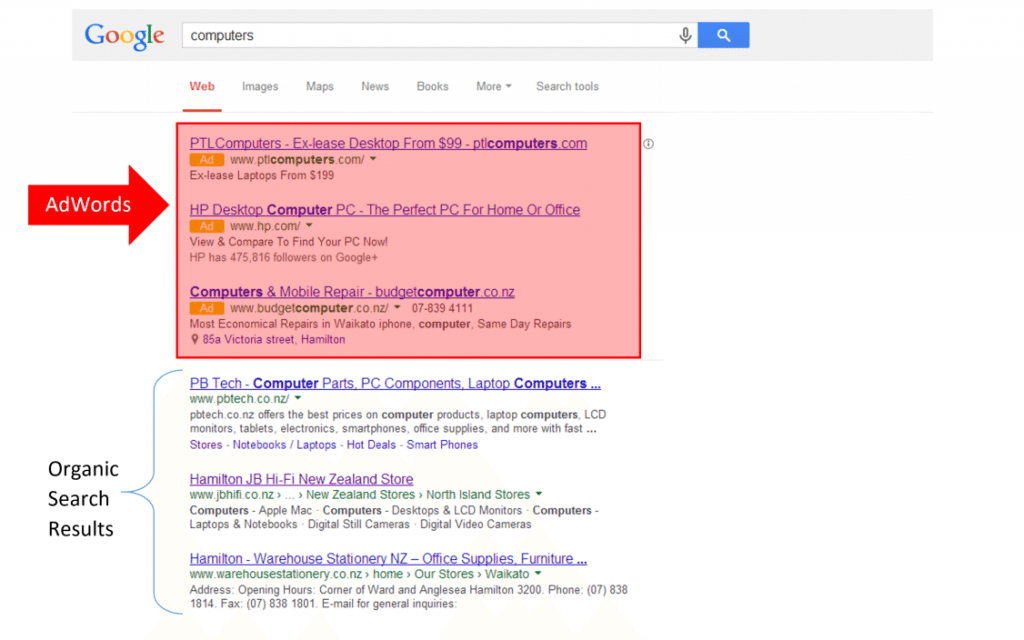The image size is (1024, 640).
Task: Open the News tab
Action: point(375,86)
